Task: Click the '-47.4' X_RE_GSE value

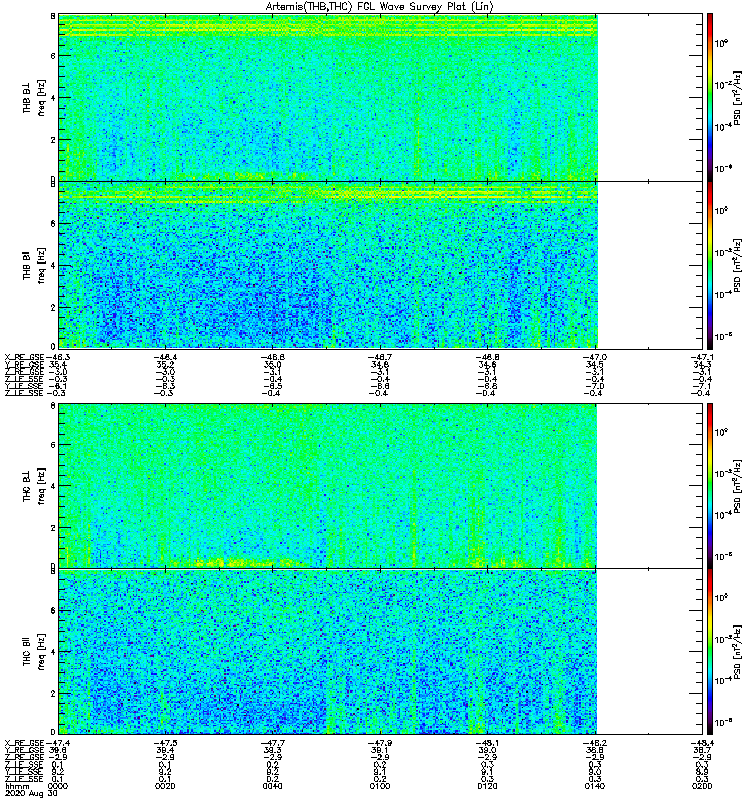Action: tap(58, 743)
